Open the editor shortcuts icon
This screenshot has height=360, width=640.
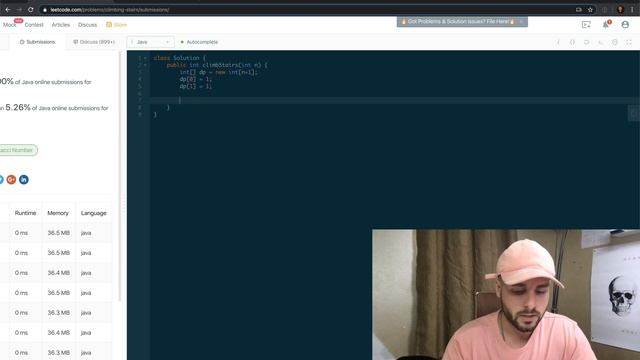point(600,42)
